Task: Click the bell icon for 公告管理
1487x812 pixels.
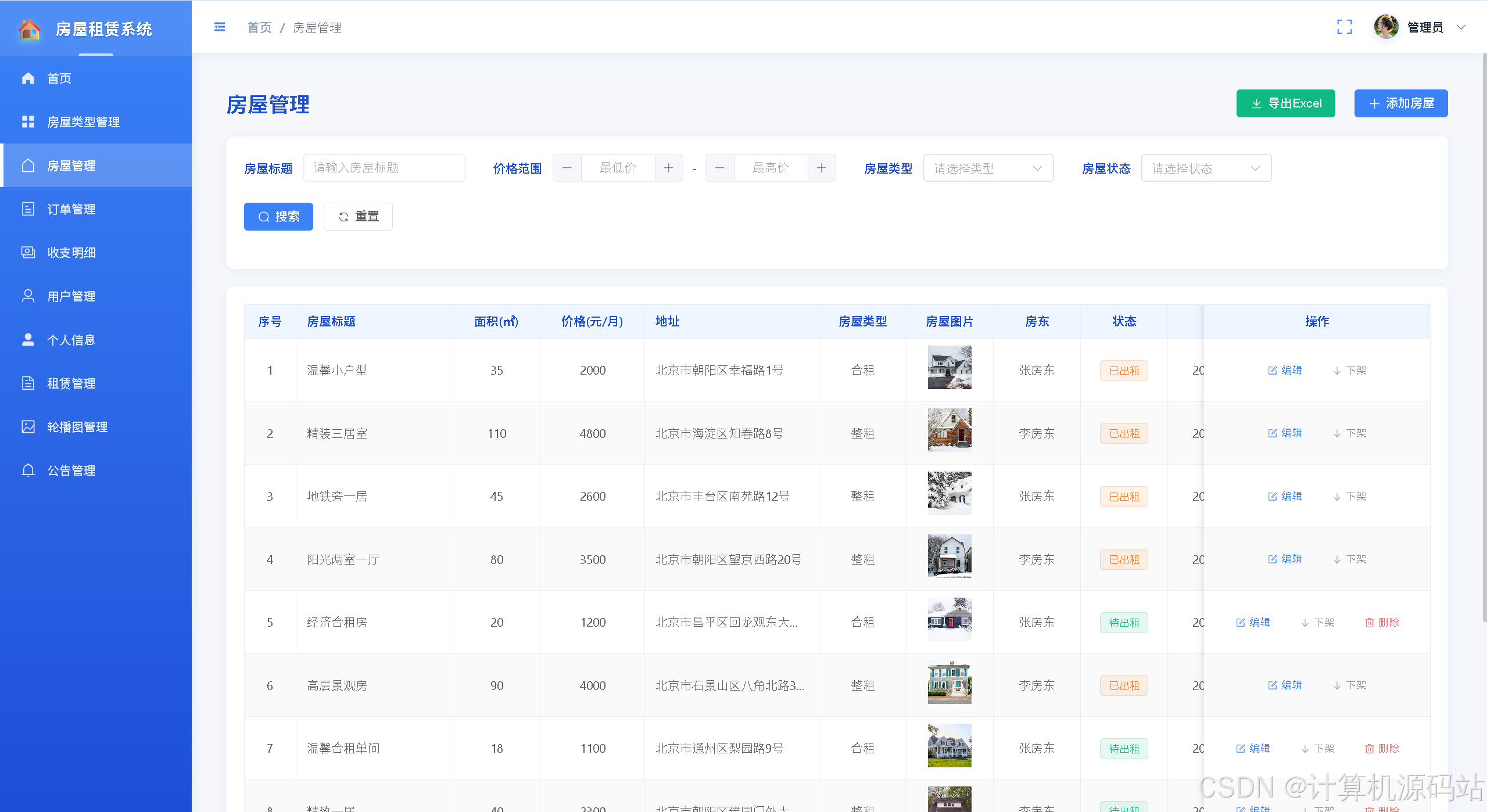Action: (x=28, y=470)
